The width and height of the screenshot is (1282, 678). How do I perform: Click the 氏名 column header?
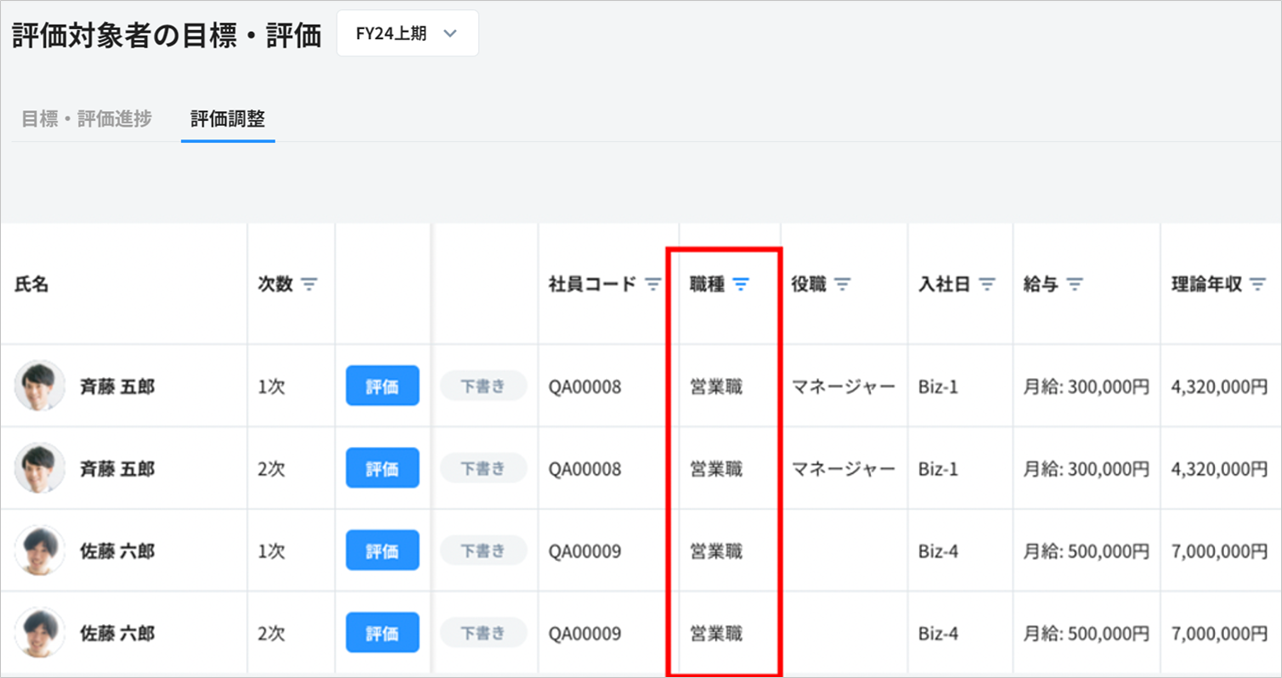32,285
